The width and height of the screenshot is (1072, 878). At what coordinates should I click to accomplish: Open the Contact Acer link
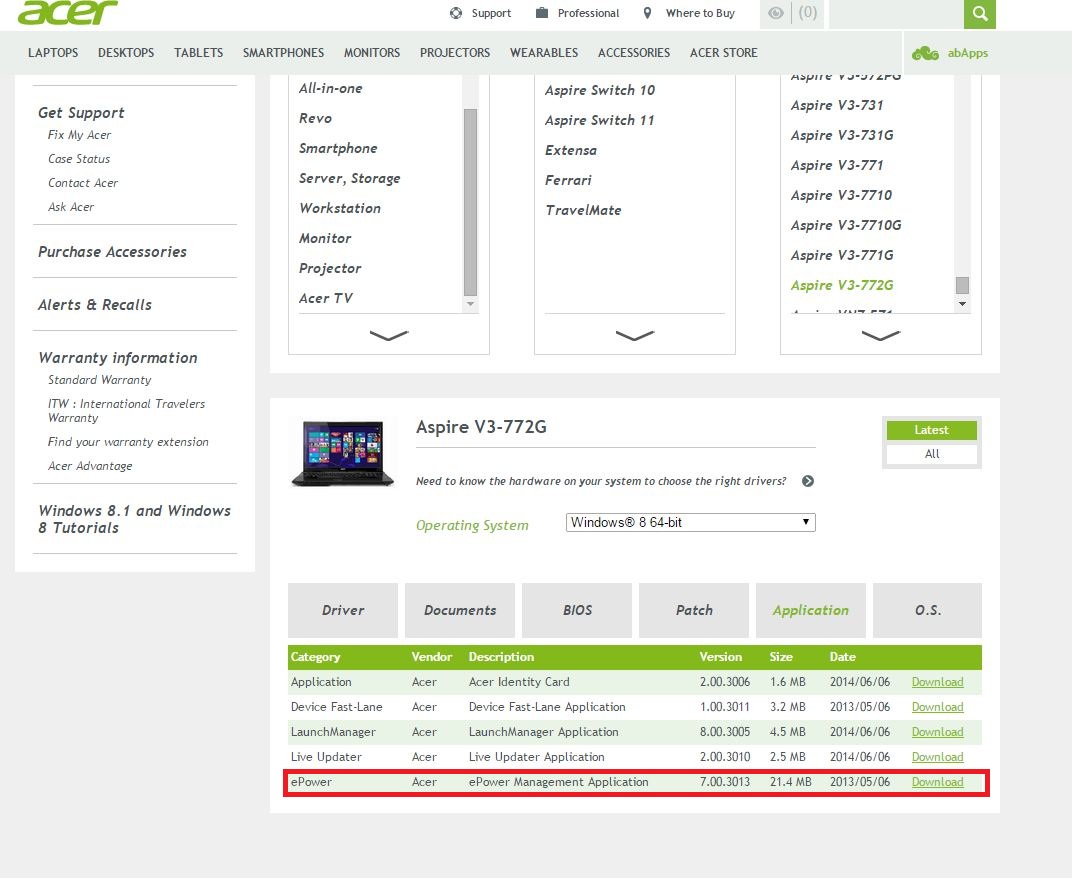83,183
